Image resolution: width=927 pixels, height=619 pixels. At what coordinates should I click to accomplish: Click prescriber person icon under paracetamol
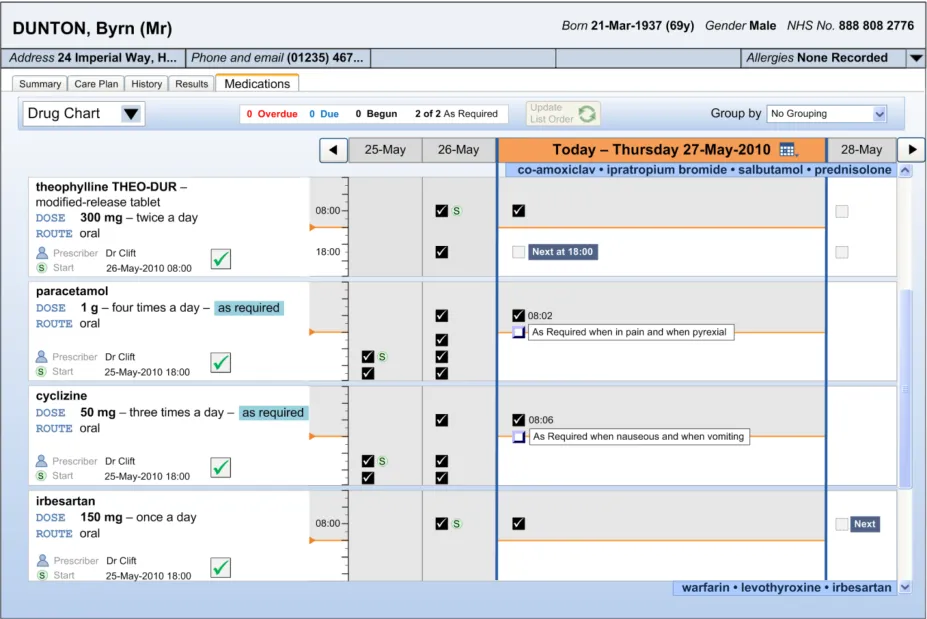[42, 356]
